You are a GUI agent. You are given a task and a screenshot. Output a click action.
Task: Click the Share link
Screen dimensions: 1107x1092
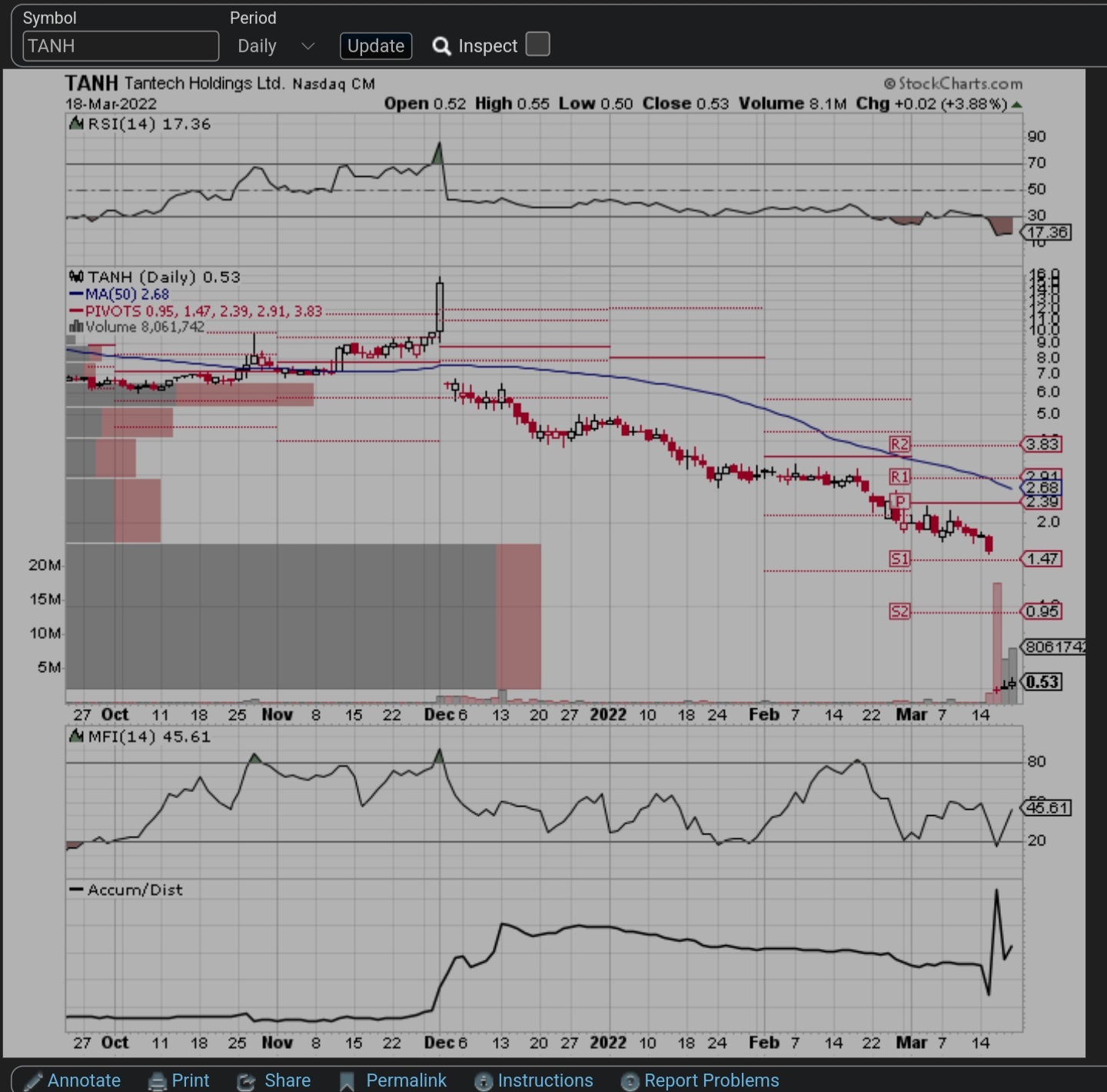tap(288, 1080)
